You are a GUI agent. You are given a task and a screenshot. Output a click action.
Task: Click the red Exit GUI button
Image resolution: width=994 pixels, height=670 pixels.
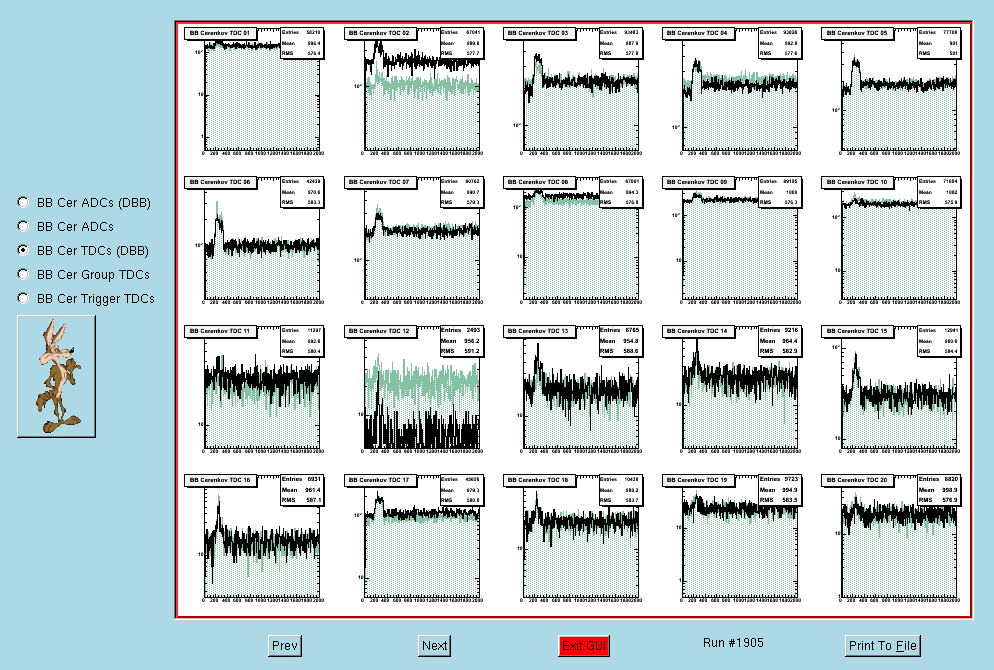(x=584, y=646)
